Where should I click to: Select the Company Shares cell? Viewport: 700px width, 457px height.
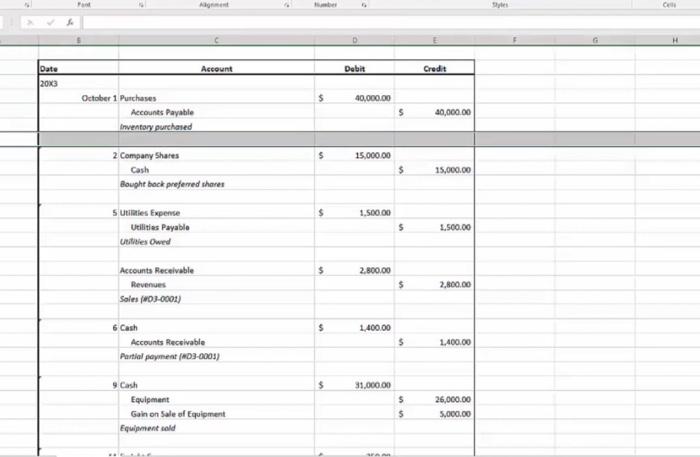[217, 155]
